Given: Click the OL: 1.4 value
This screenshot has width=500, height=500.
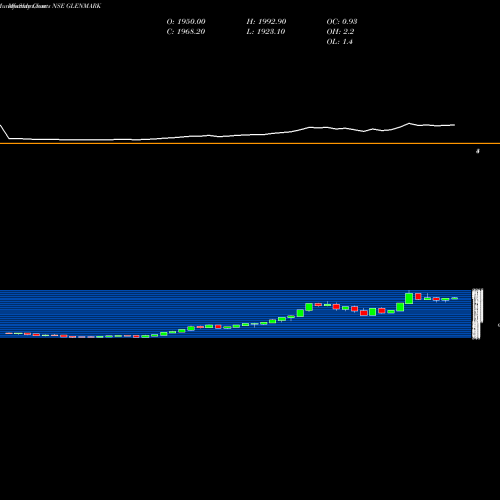Looking at the screenshot, I should (x=340, y=41).
